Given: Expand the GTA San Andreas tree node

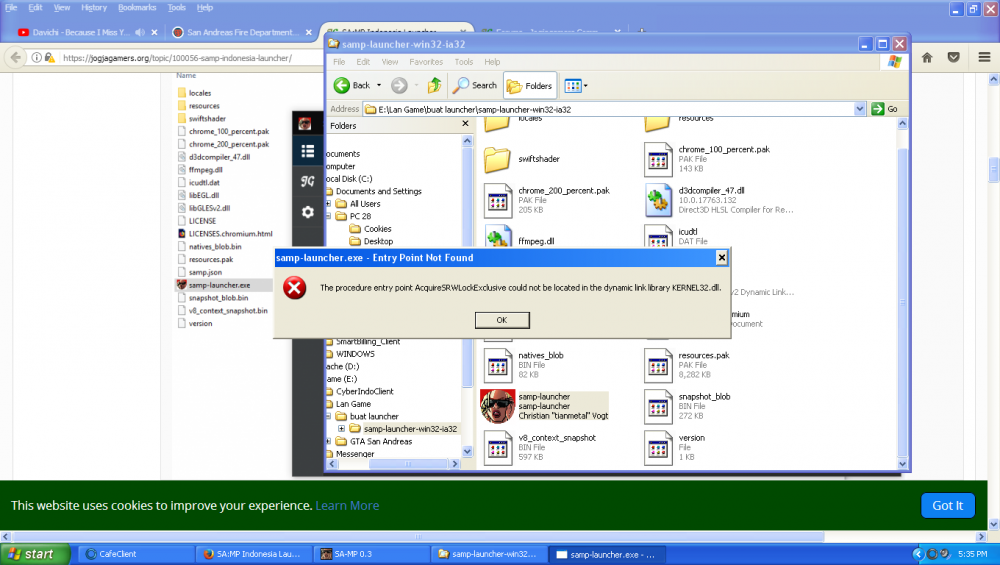Looking at the screenshot, I should pyautogui.click(x=329, y=441).
